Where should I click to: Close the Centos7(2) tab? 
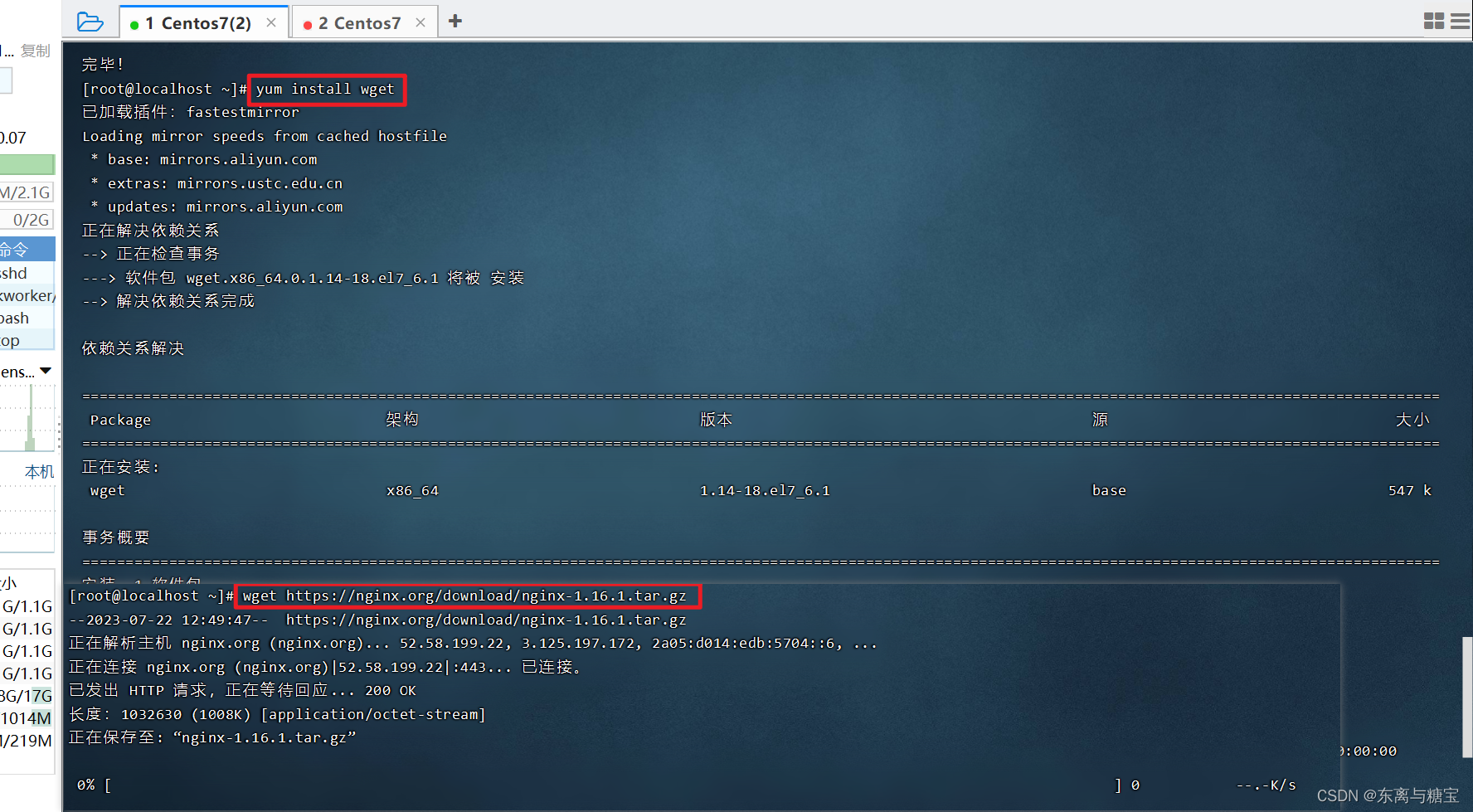click(x=271, y=22)
